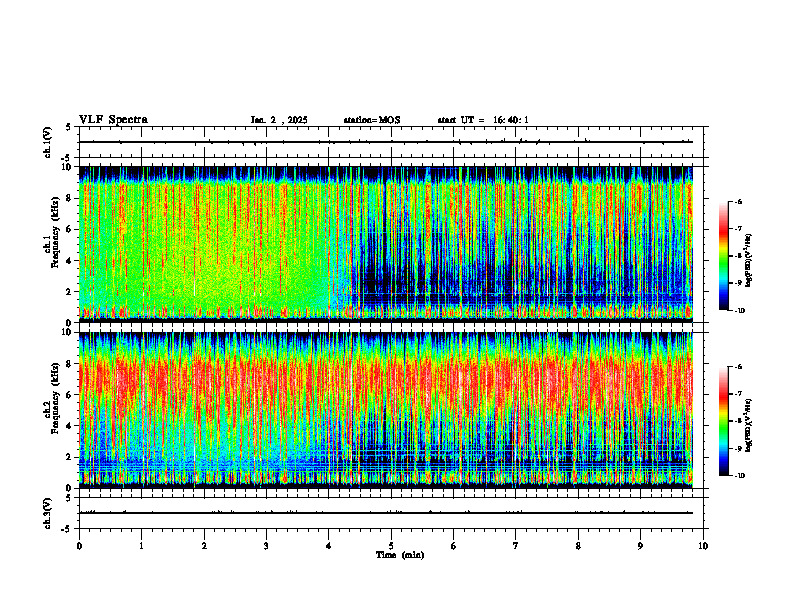Click the "5" tick on ch.1(V) axis

[x=69, y=127]
